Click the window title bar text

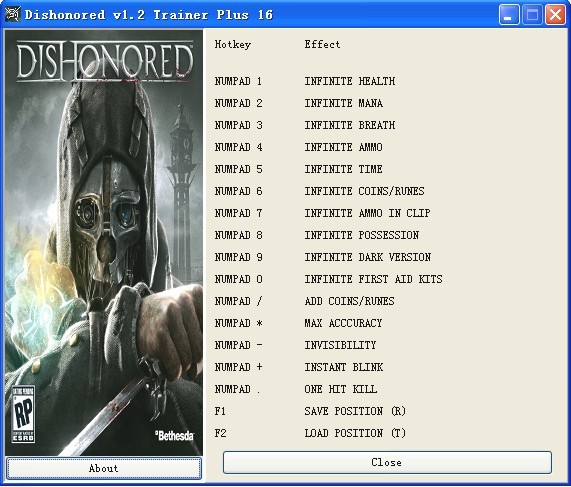point(149,15)
